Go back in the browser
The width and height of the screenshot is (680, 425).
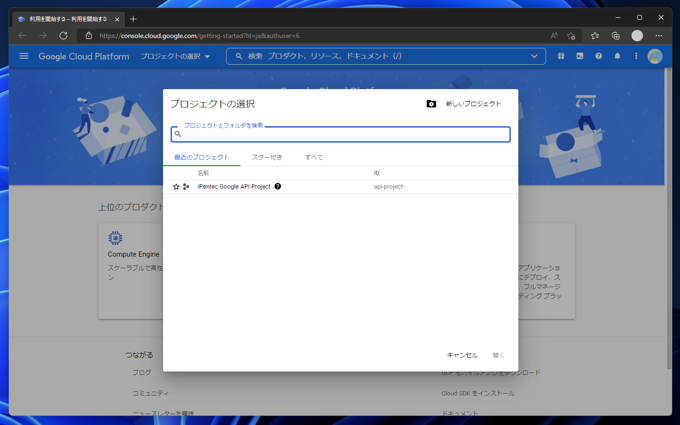[22, 36]
